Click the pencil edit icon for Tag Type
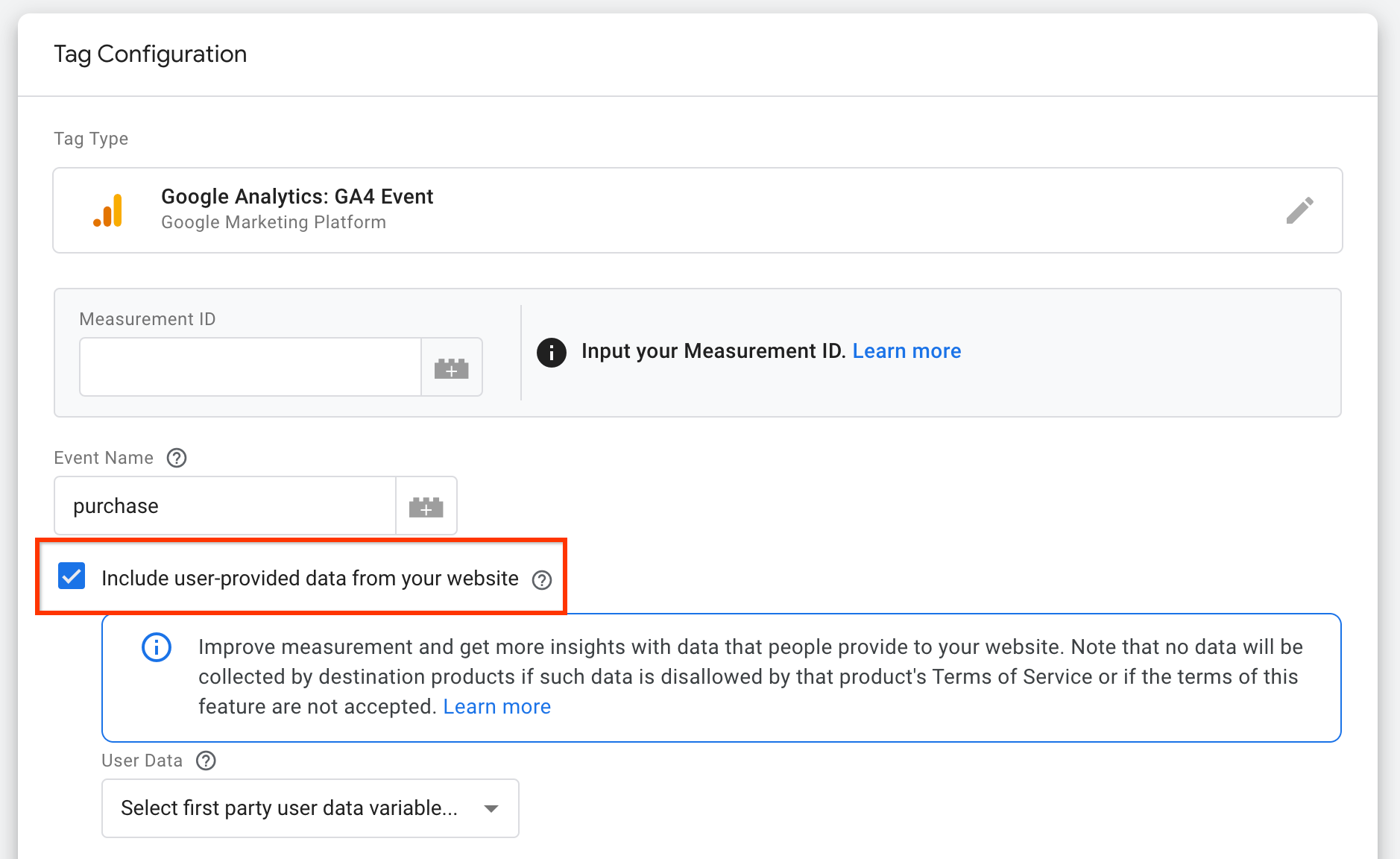This screenshot has width=1400, height=859. (x=1299, y=210)
